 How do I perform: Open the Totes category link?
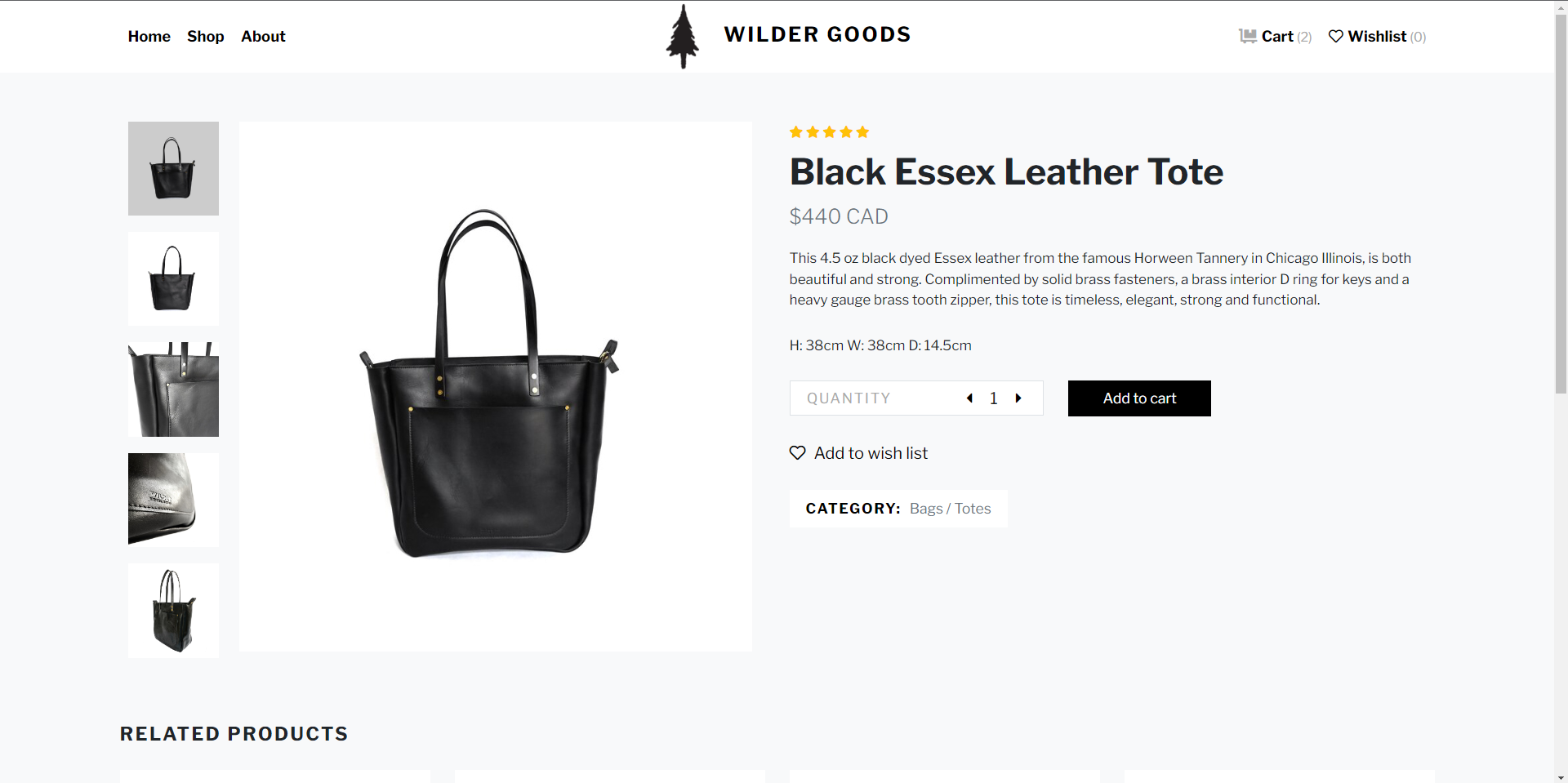[973, 509]
